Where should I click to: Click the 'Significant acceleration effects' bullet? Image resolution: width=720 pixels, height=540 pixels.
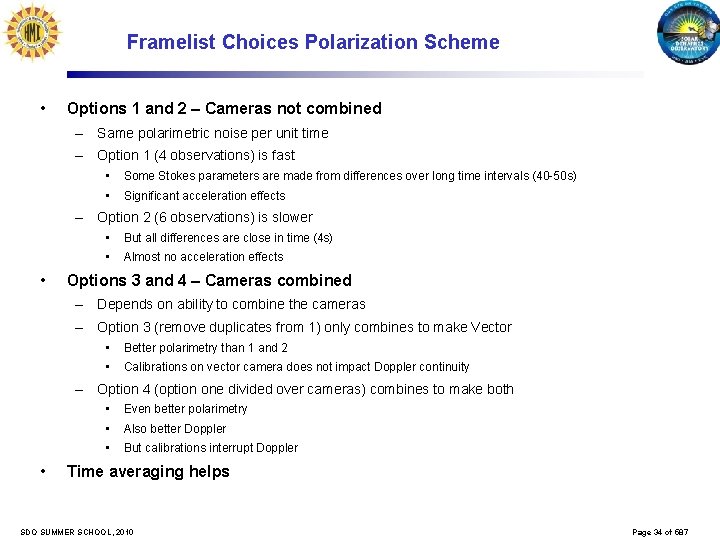click(204, 196)
